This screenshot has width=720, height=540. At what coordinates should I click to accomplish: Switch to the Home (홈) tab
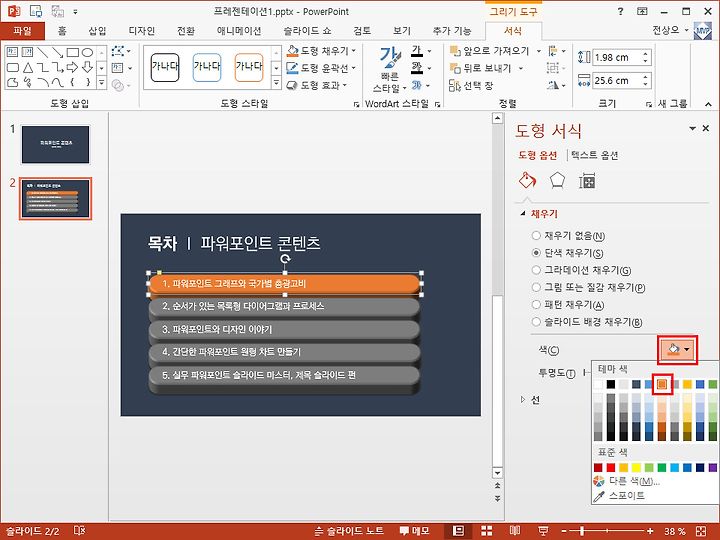point(62,31)
